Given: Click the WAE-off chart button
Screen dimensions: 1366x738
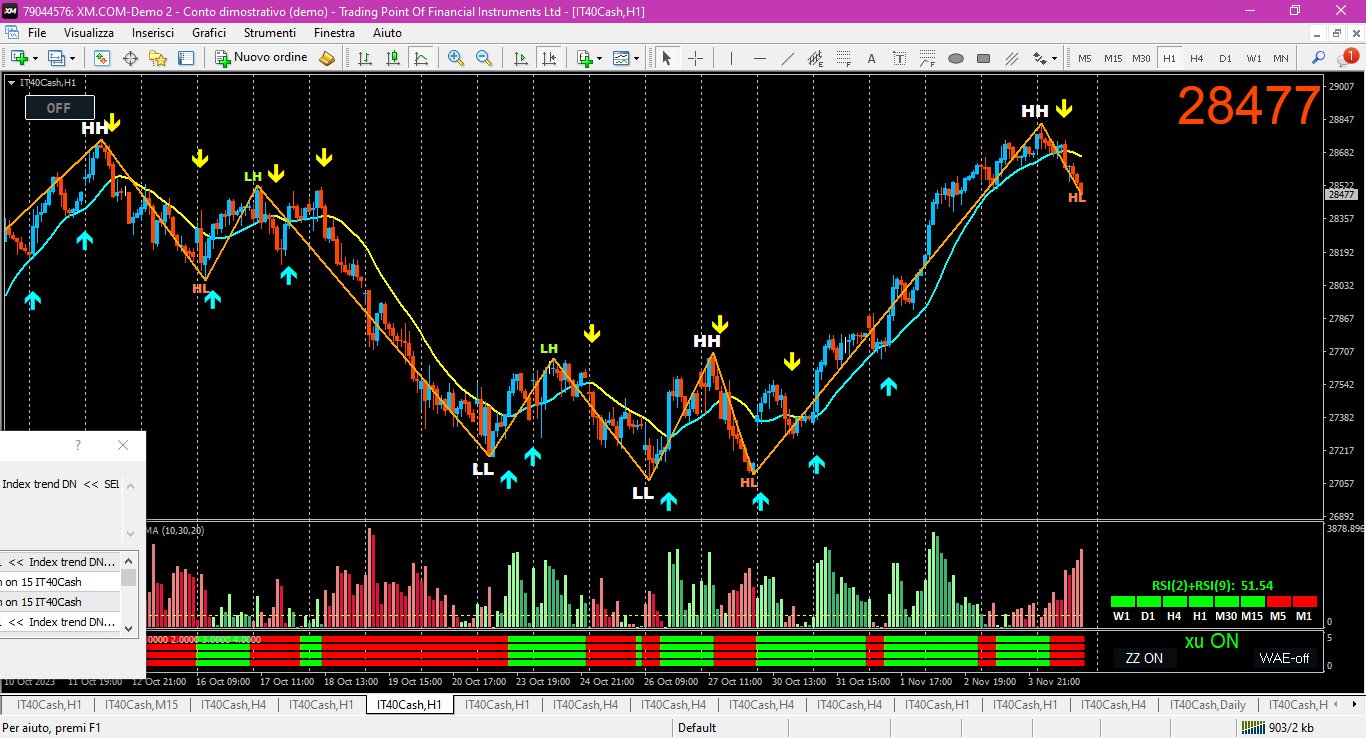Looking at the screenshot, I should tap(1284, 658).
